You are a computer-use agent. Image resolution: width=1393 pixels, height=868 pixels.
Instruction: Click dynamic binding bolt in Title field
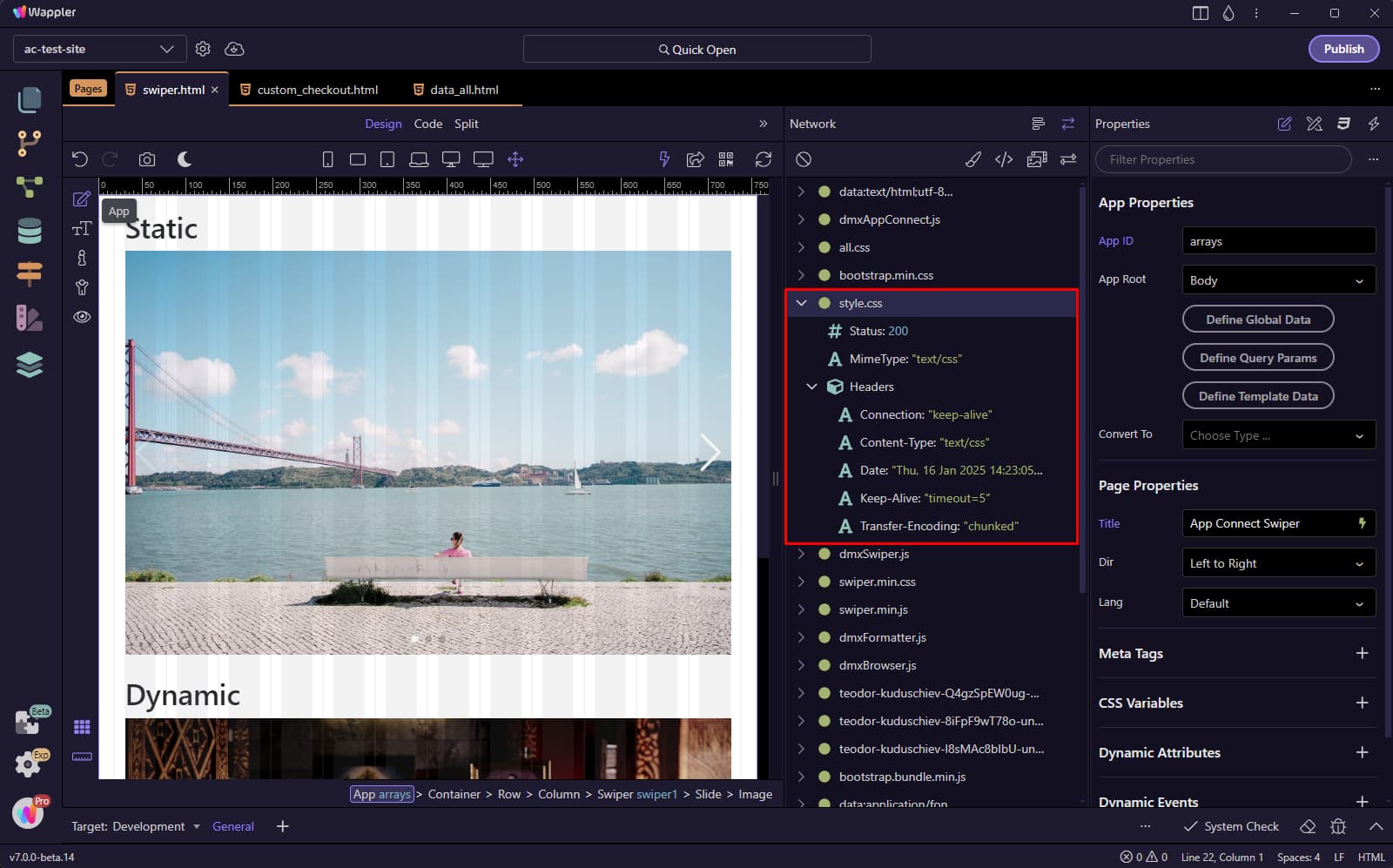[1363, 523]
